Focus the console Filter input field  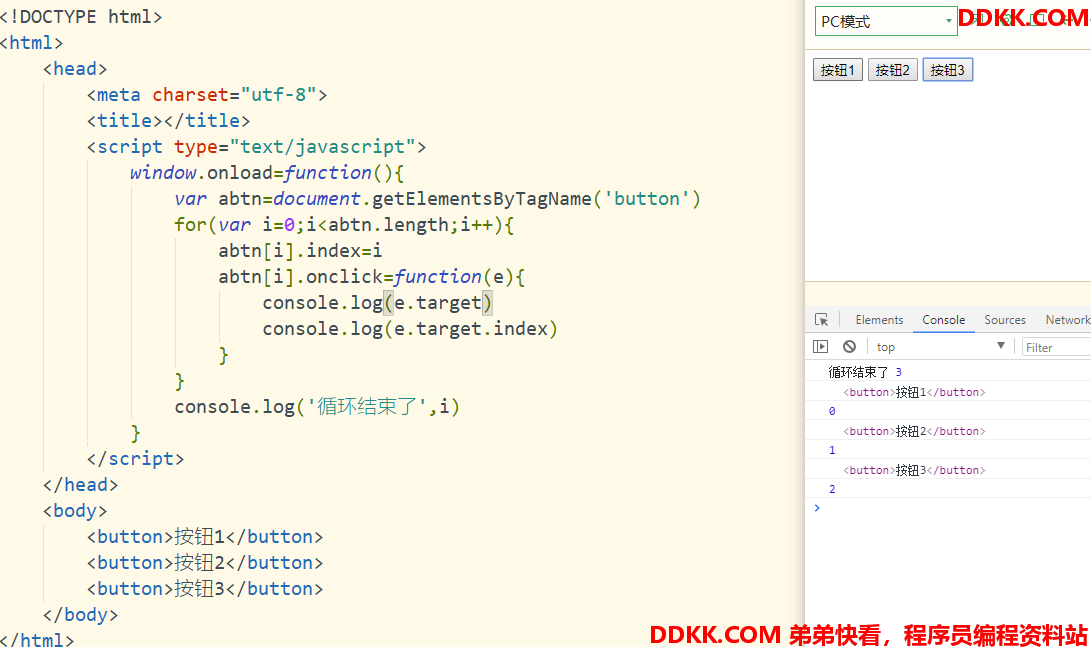click(1057, 347)
